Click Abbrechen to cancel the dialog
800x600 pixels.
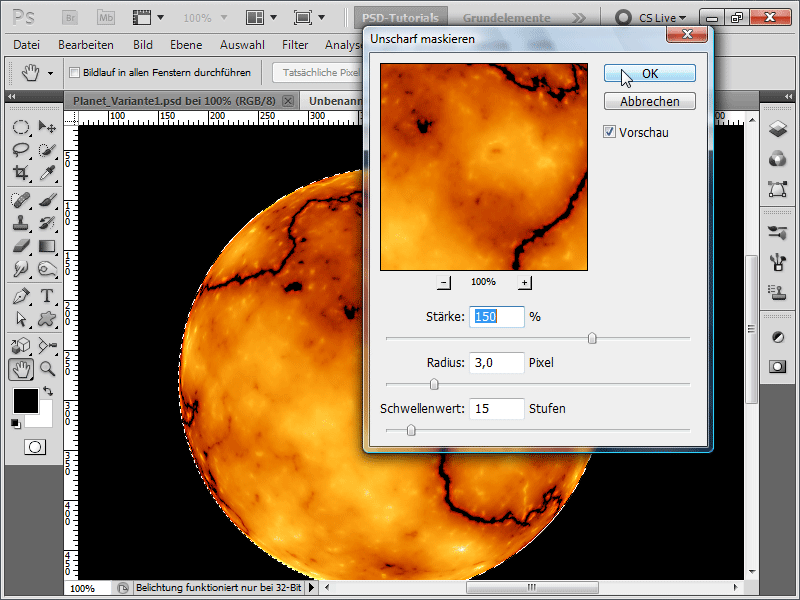(649, 101)
